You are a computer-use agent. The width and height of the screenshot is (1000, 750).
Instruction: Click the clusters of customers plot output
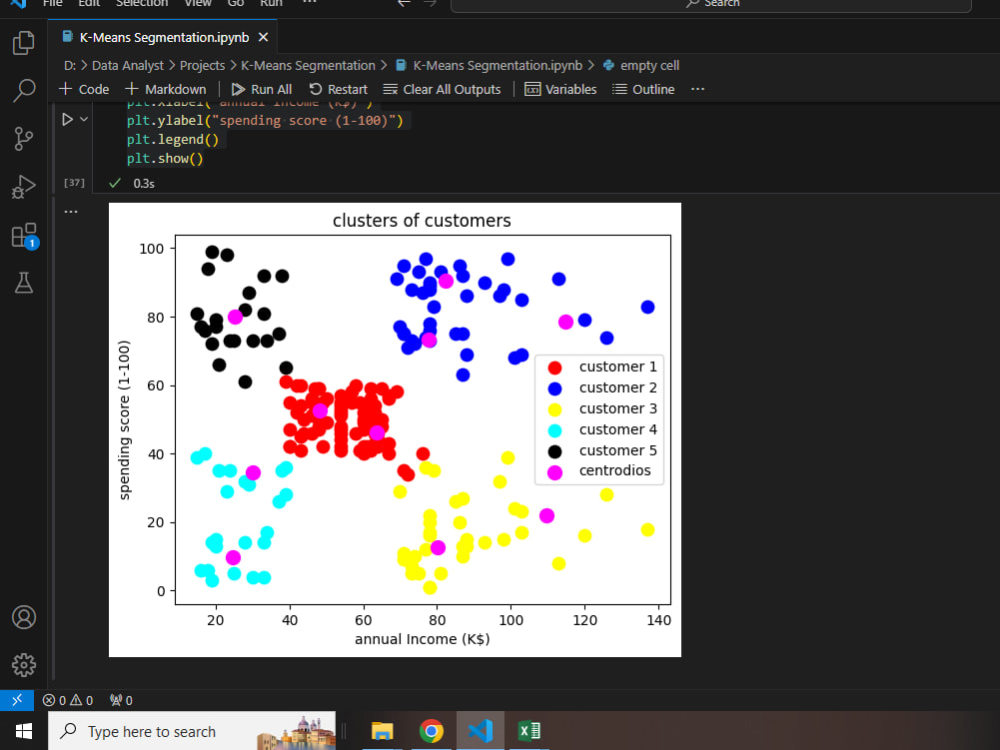(395, 429)
